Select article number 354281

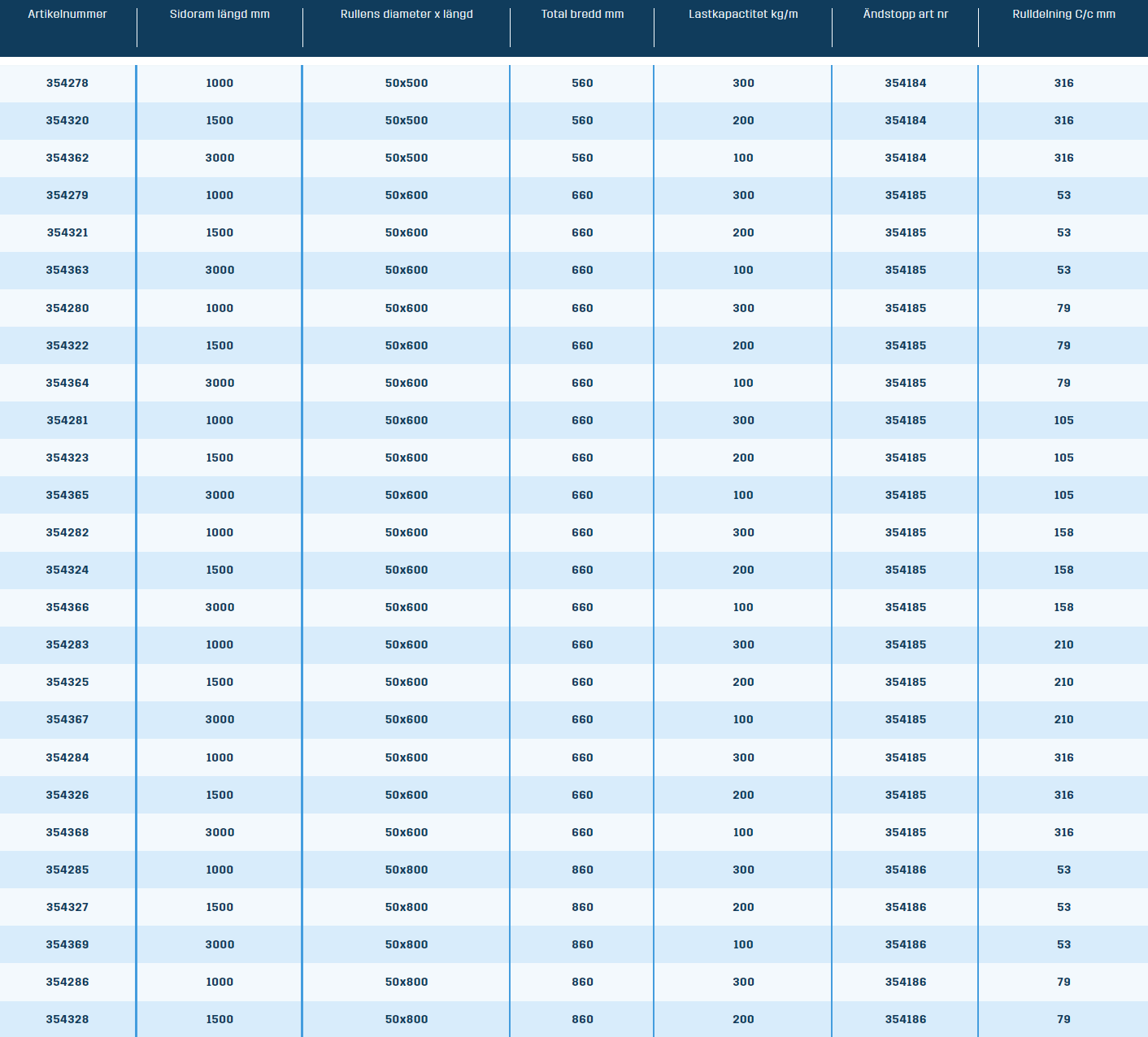pyautogui.click(x=67, y=420)
